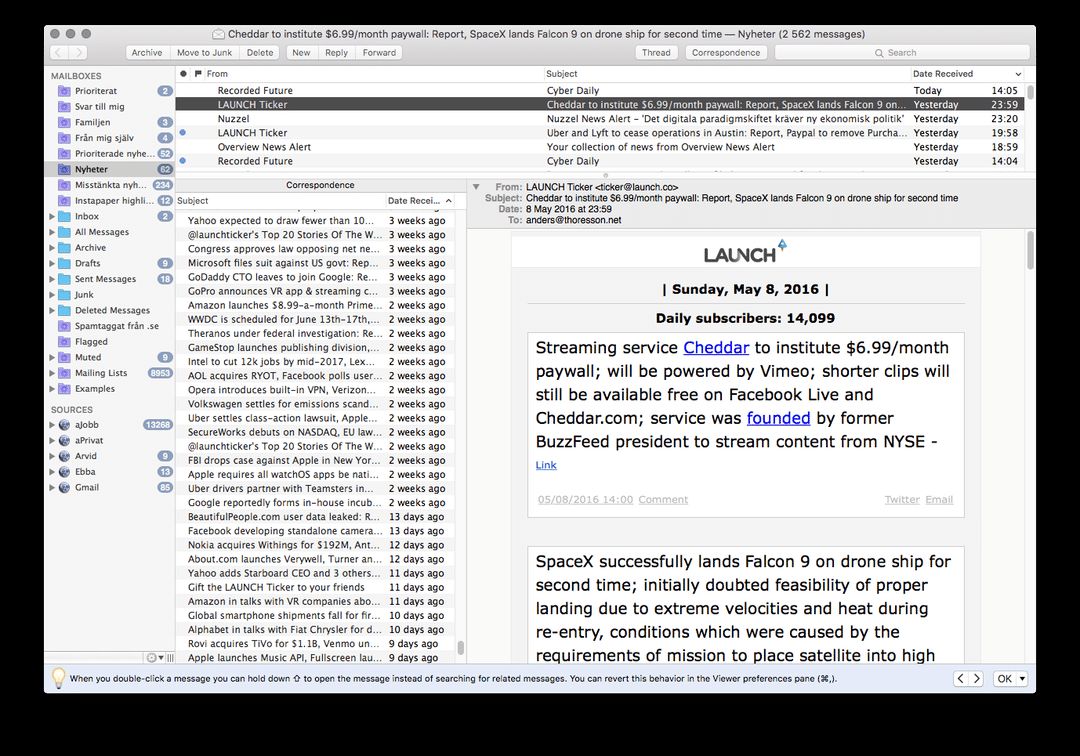The width and height of the screenshot is (1080, 756).
Task: Click the lightbulb tip icon
Action: [x=58, y=678]
